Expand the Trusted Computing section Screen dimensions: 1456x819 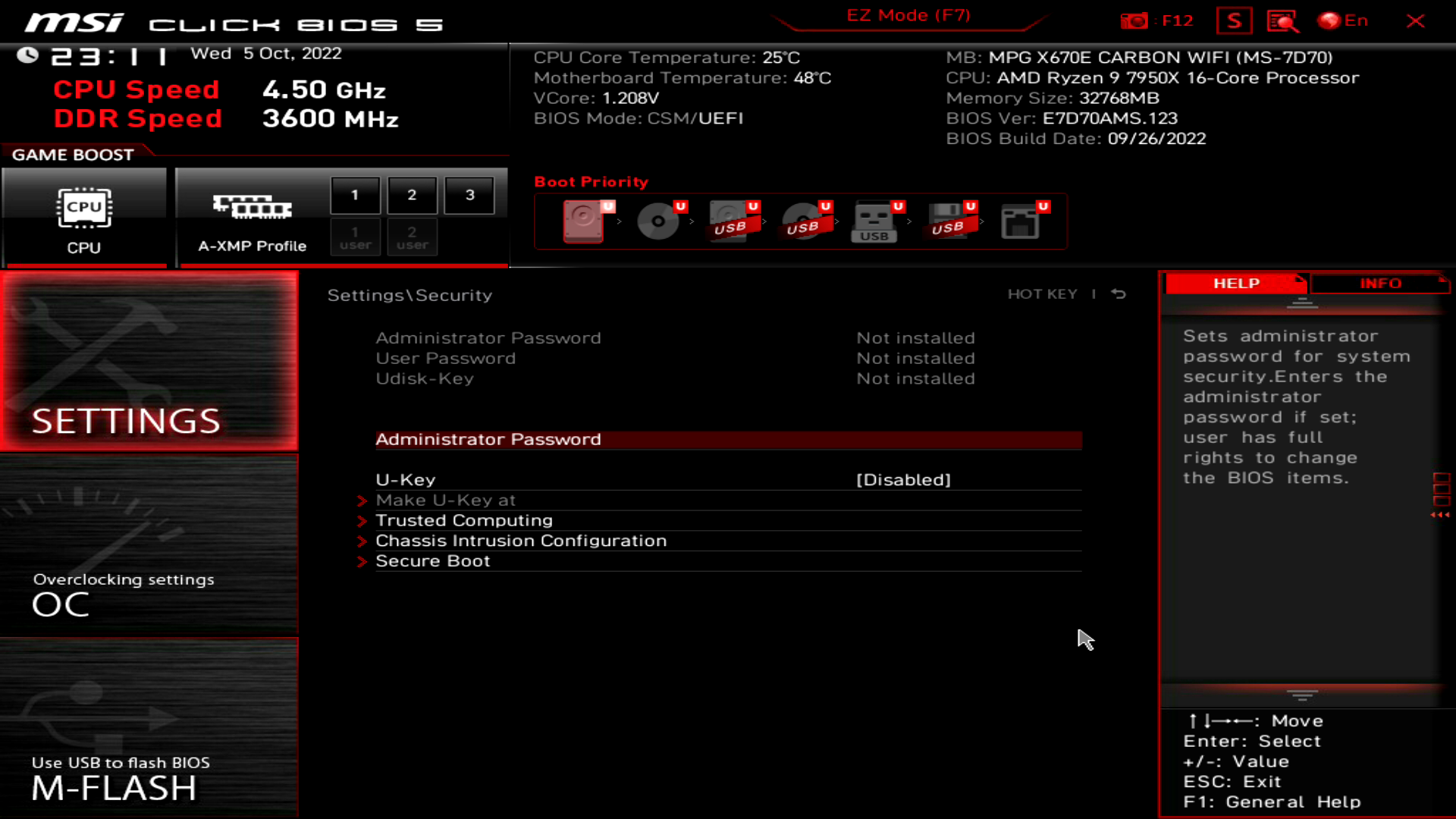tap(464, 520)
